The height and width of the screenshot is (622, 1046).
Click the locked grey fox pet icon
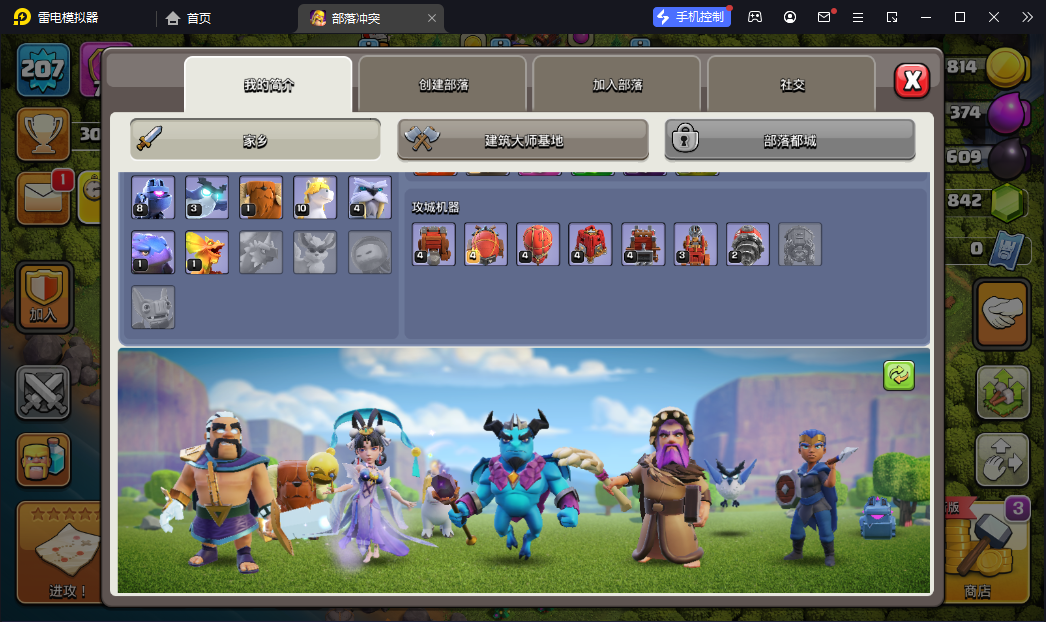coord(315,252)
